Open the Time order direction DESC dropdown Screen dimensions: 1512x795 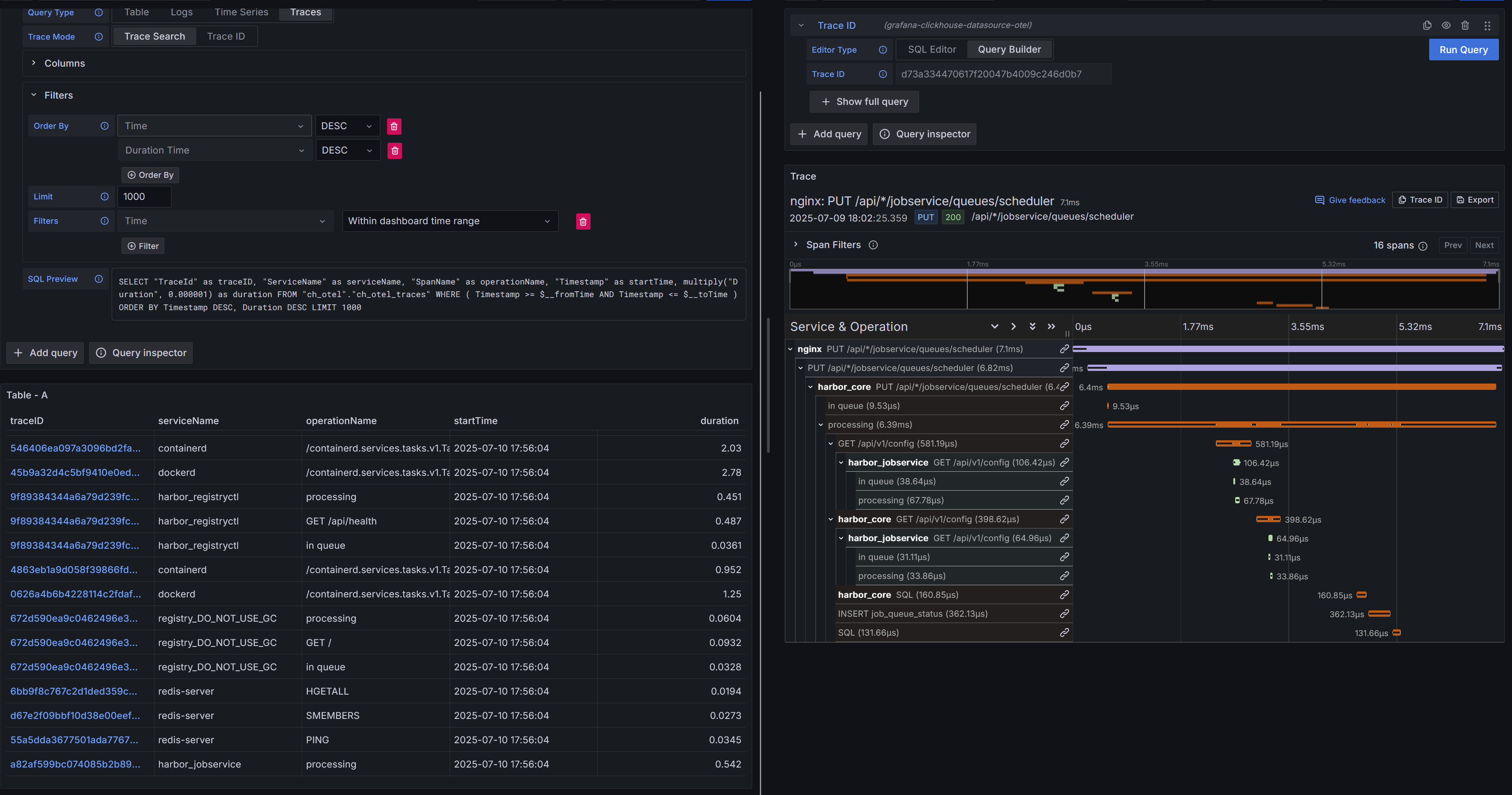[x=347, y=126]
